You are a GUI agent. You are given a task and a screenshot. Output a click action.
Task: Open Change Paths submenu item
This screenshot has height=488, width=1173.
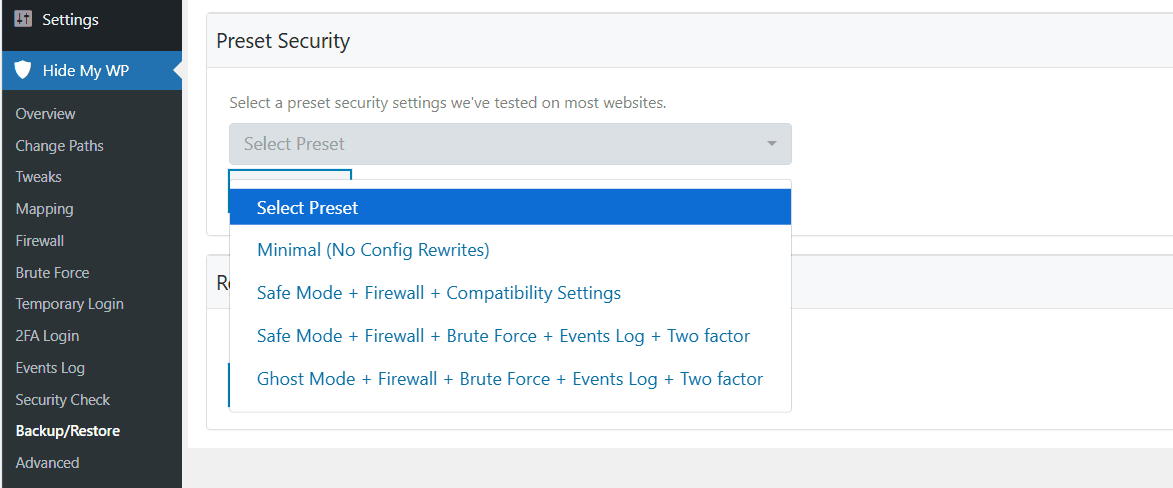tap(60, 146)
